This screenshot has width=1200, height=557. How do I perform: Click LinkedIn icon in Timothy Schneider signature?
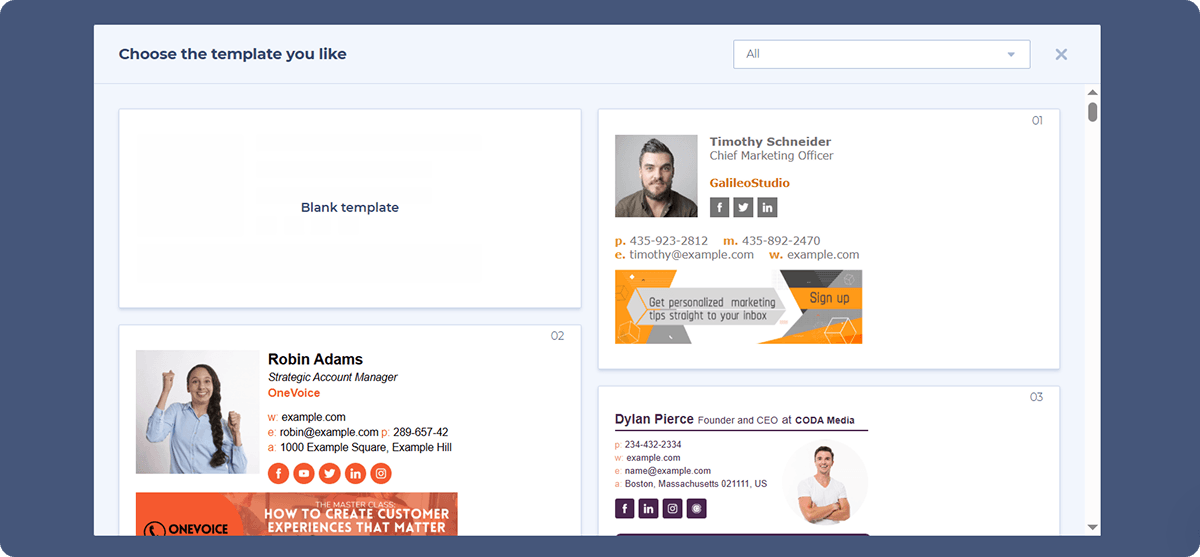[767, 207]
